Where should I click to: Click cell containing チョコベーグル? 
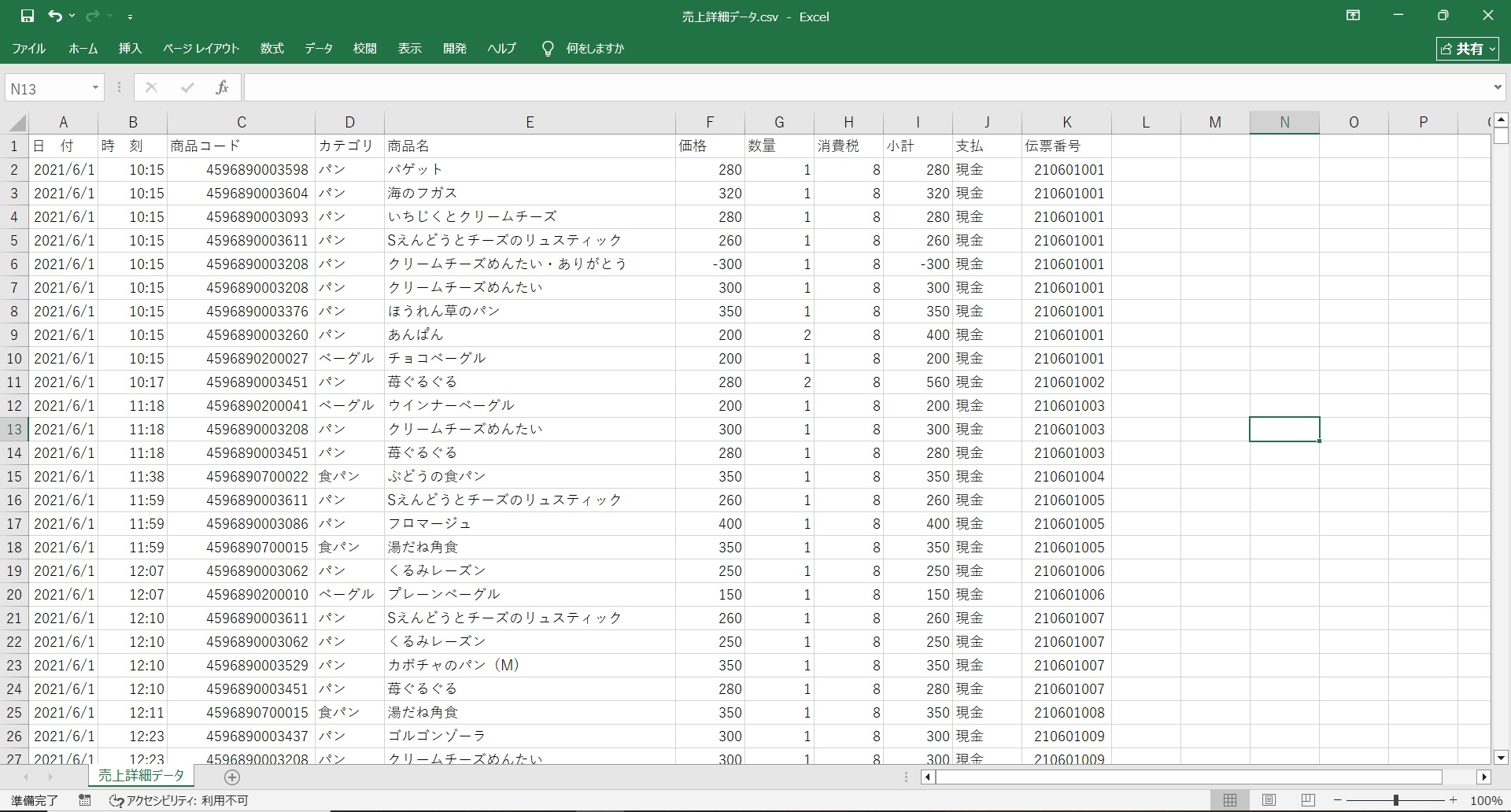530,359
